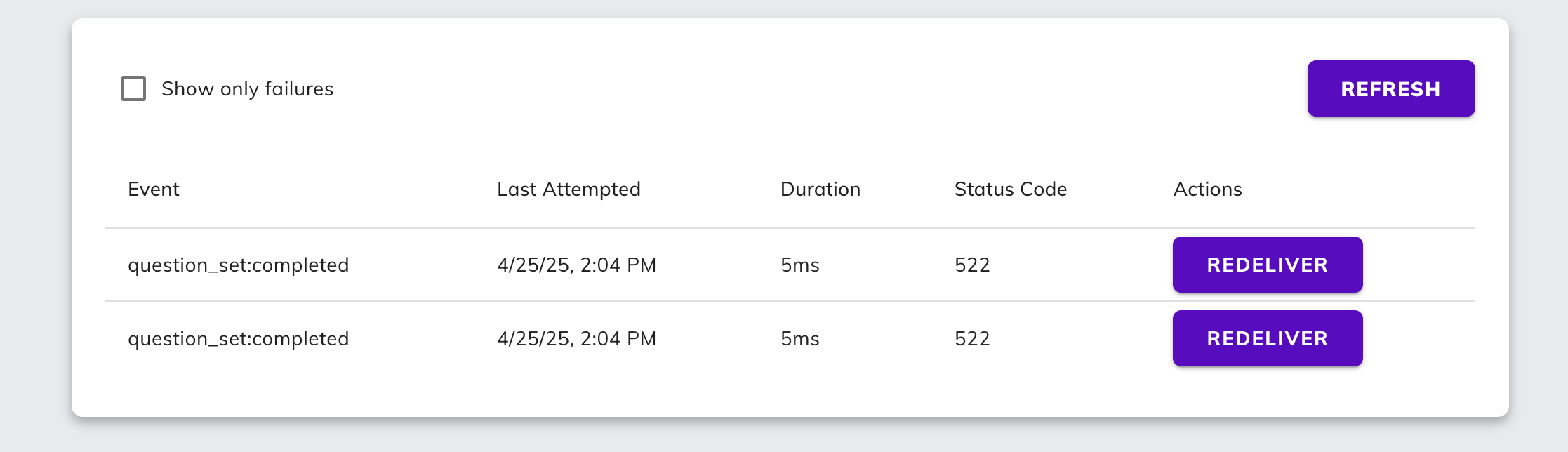The width and height of the screenshot is (1568, 452).
Task: Click the second row's 4/25/25, 2:04 PM timestamp
Action: (576, 339)
